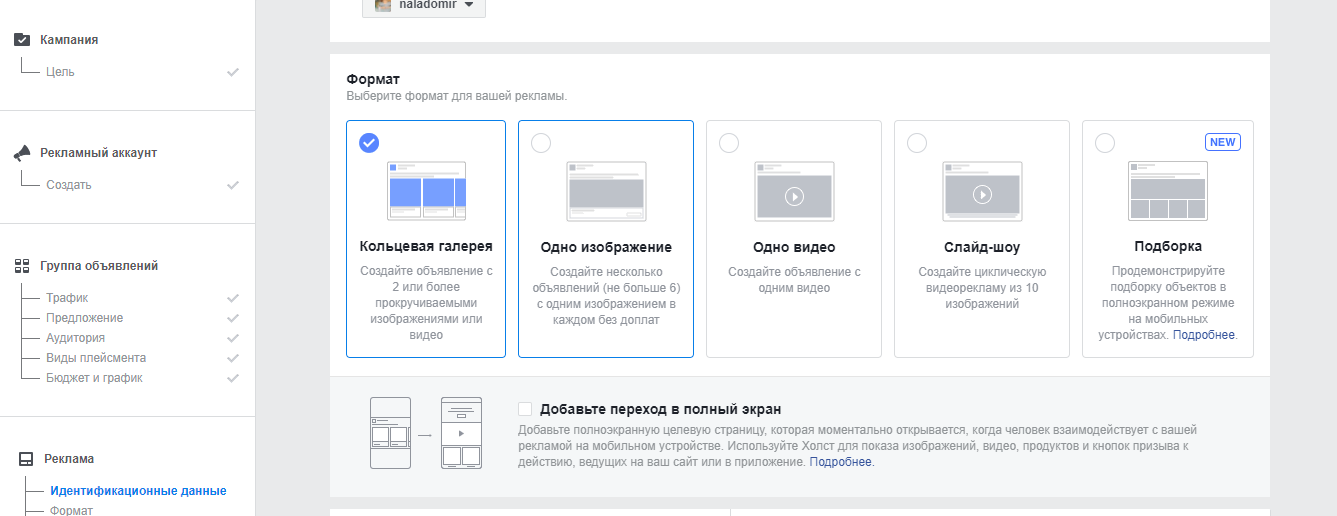
Task: Click the NEW badge on Подборка card
Action: [x=1222, y=142]
